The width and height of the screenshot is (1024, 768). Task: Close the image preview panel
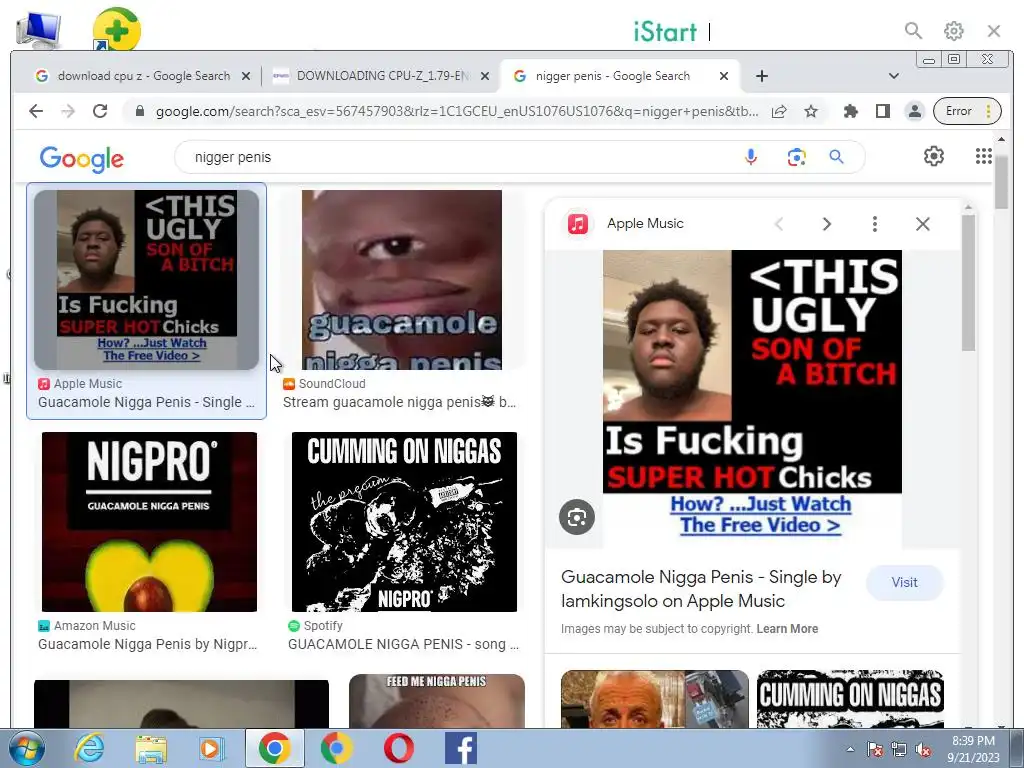pos(923,224)
